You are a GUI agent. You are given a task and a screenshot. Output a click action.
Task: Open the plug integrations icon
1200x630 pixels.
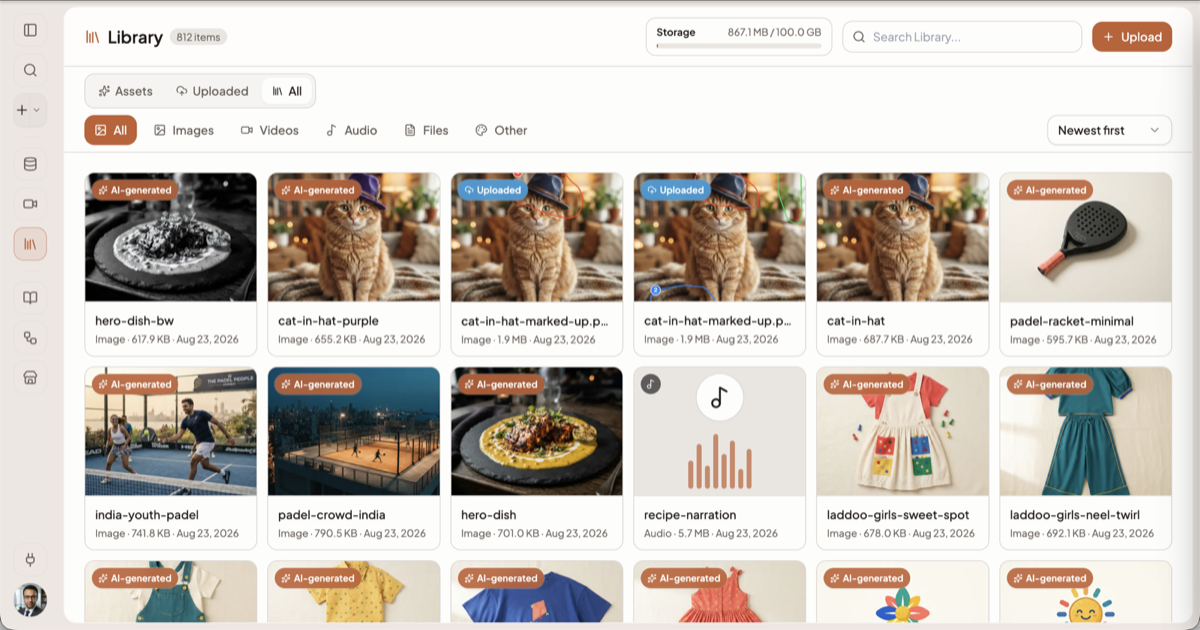[30, 559]
